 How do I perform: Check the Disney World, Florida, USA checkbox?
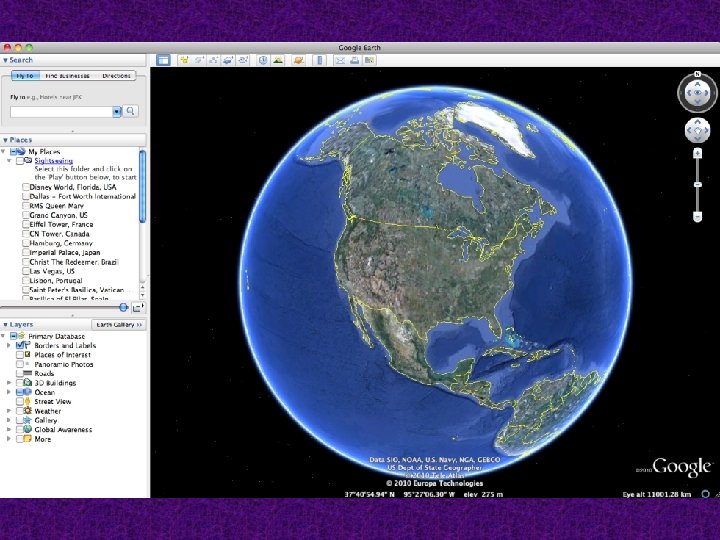tap(26, 187)
